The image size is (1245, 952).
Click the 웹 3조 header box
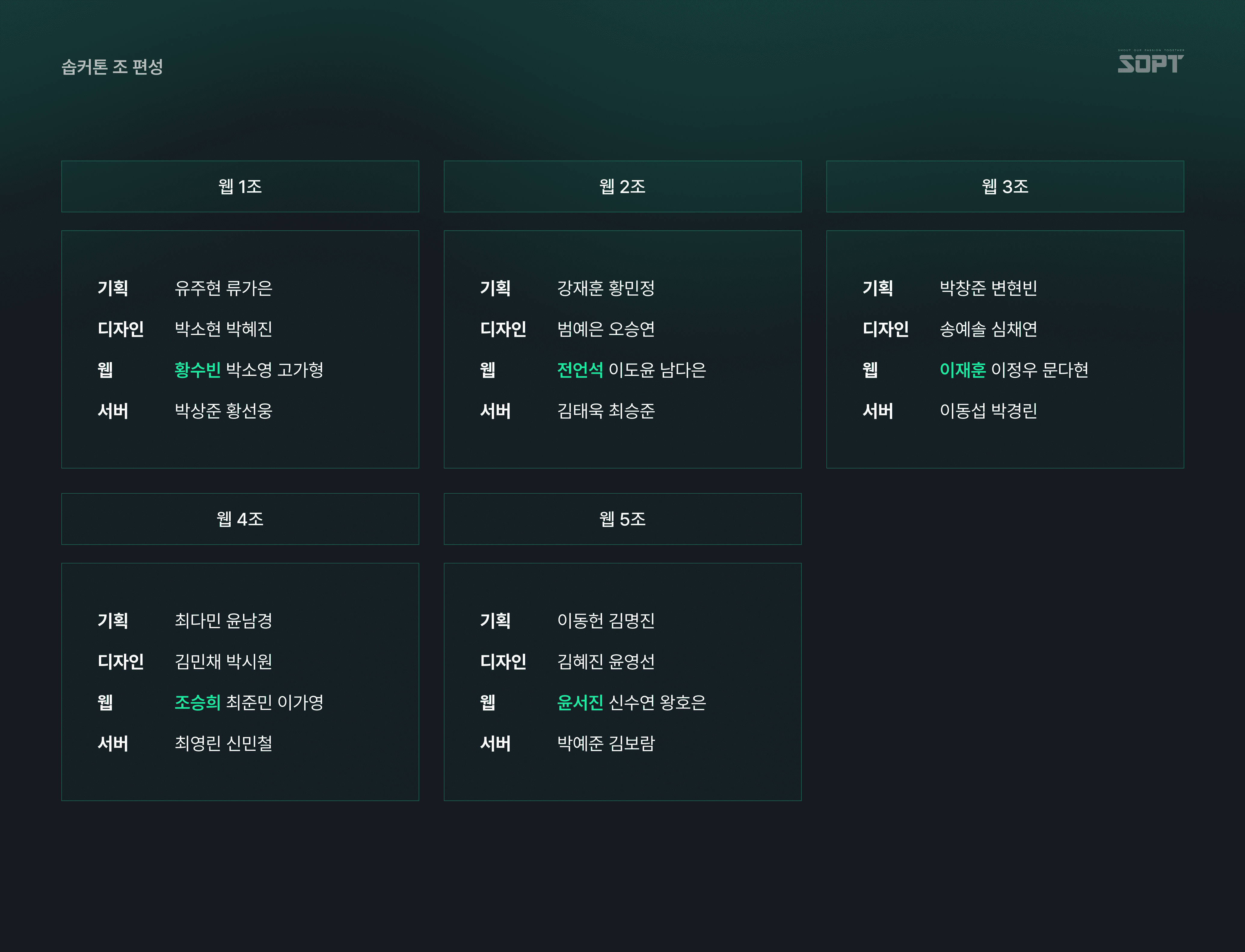pos(1005,186)
